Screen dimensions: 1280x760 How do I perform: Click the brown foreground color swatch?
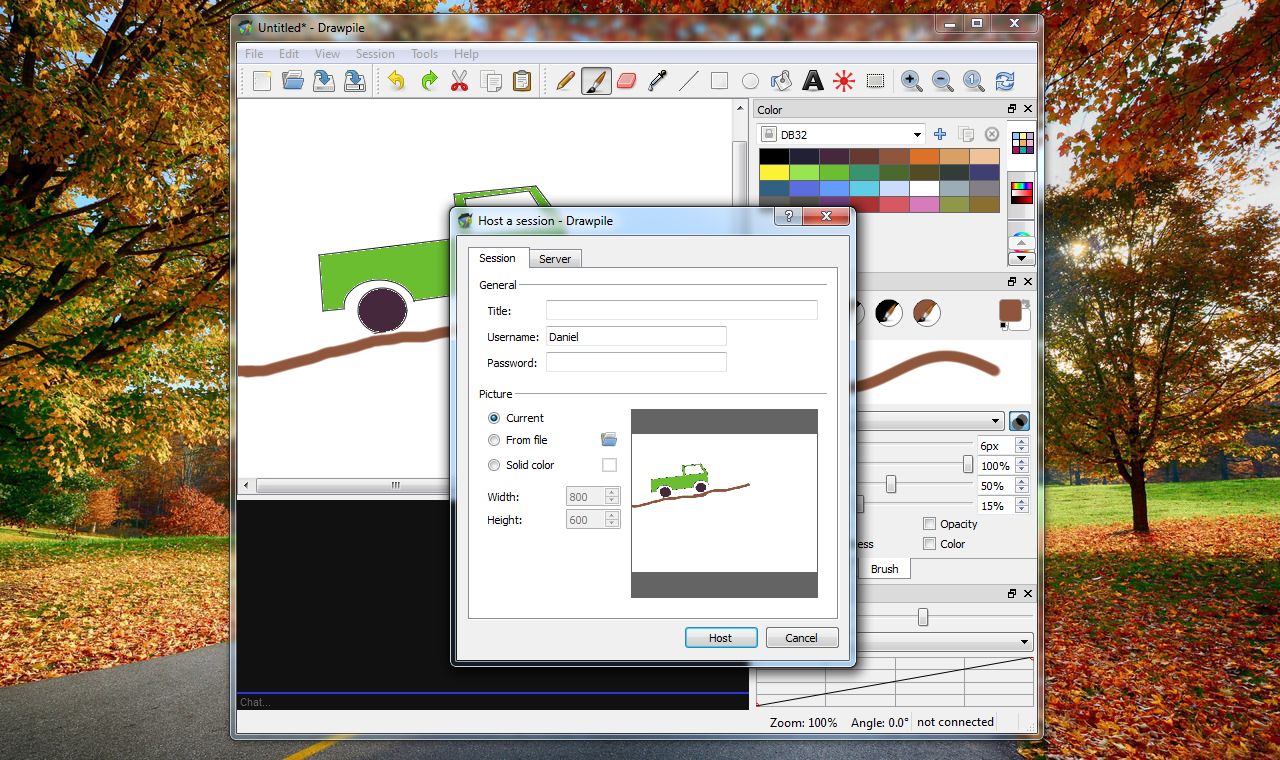(x=1010, y=311)
